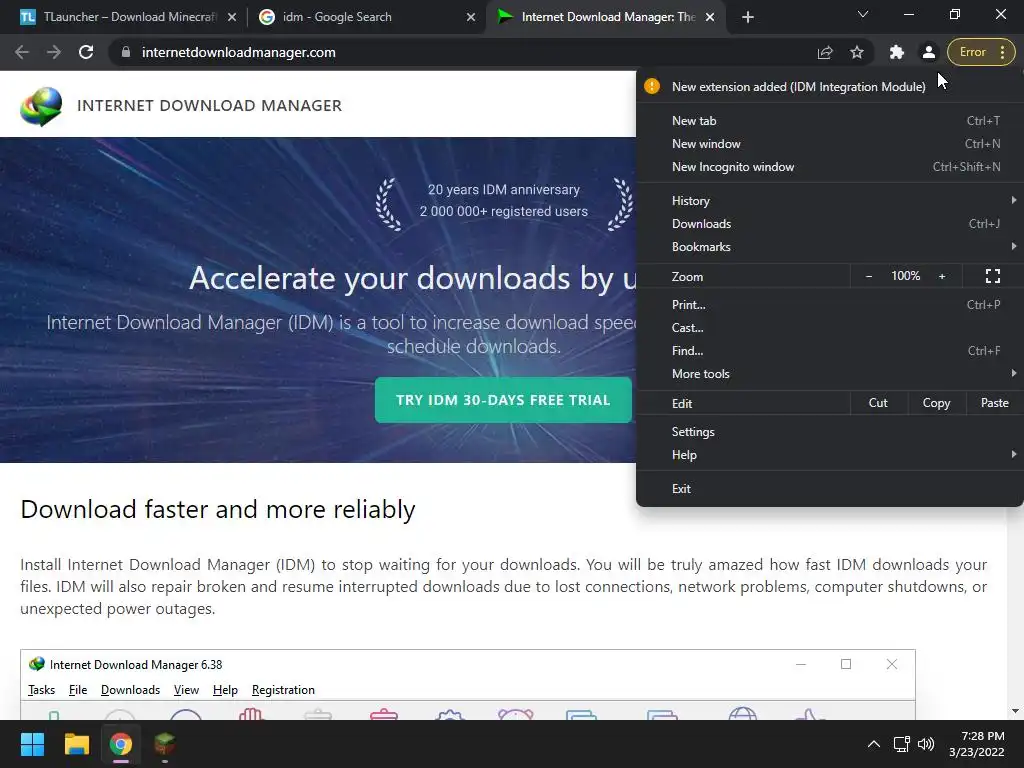Click the page scrollbar down arrow
Viewport: 1024px width, 768px height.
click(x=1015, y=711)
